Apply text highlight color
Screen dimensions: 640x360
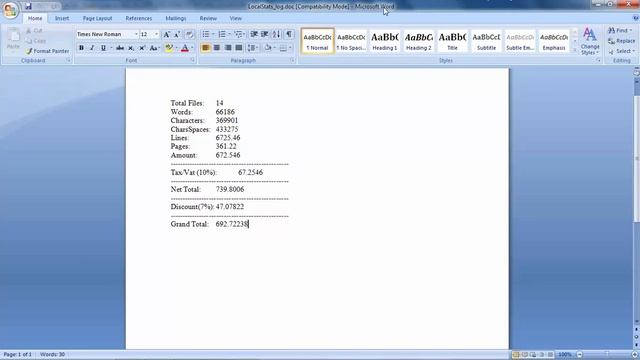pyautogui.click(x=169, y=48)
